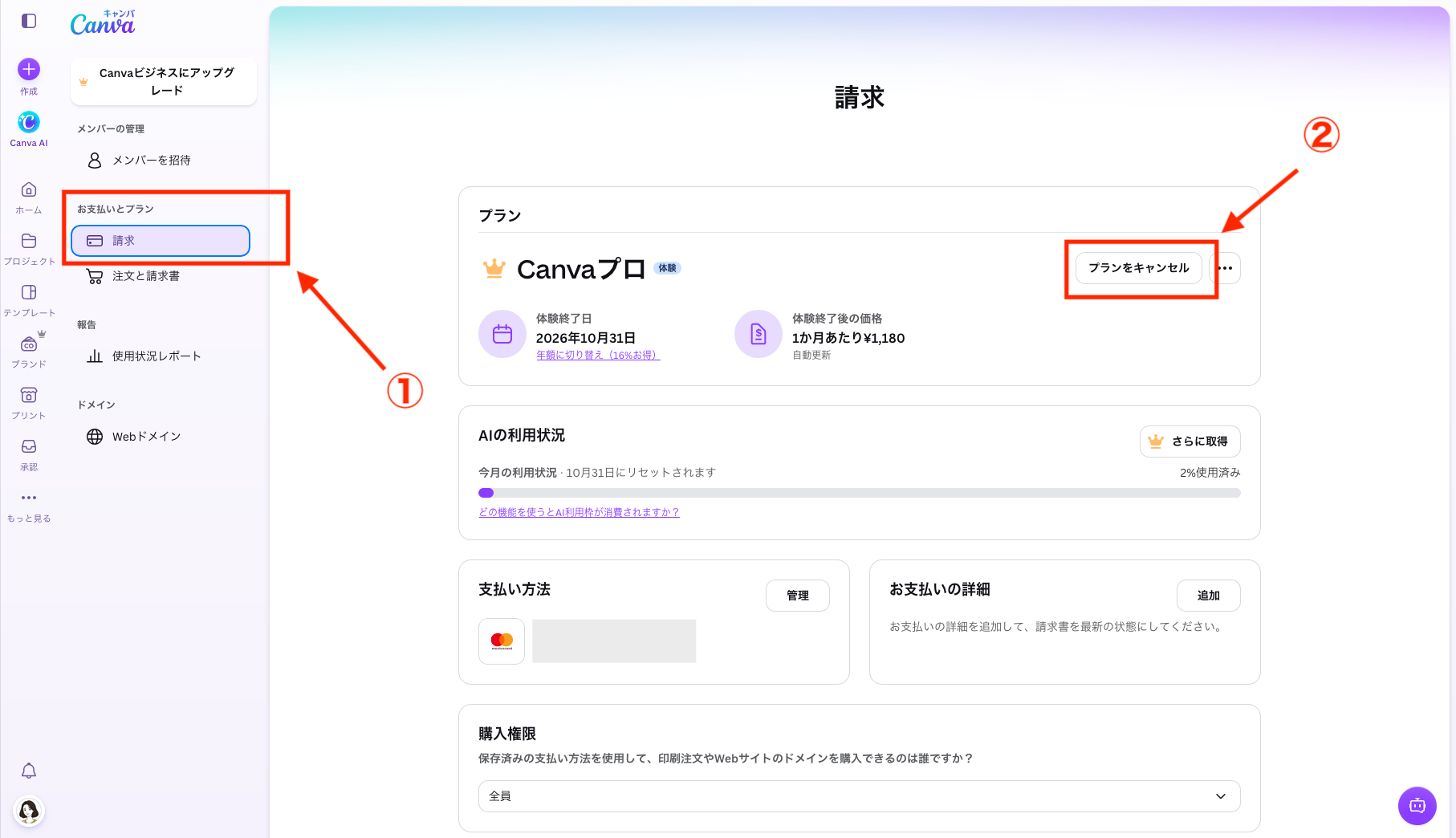Open the user profile avatar
This screenshot has height=838, width=1456.
29,811
